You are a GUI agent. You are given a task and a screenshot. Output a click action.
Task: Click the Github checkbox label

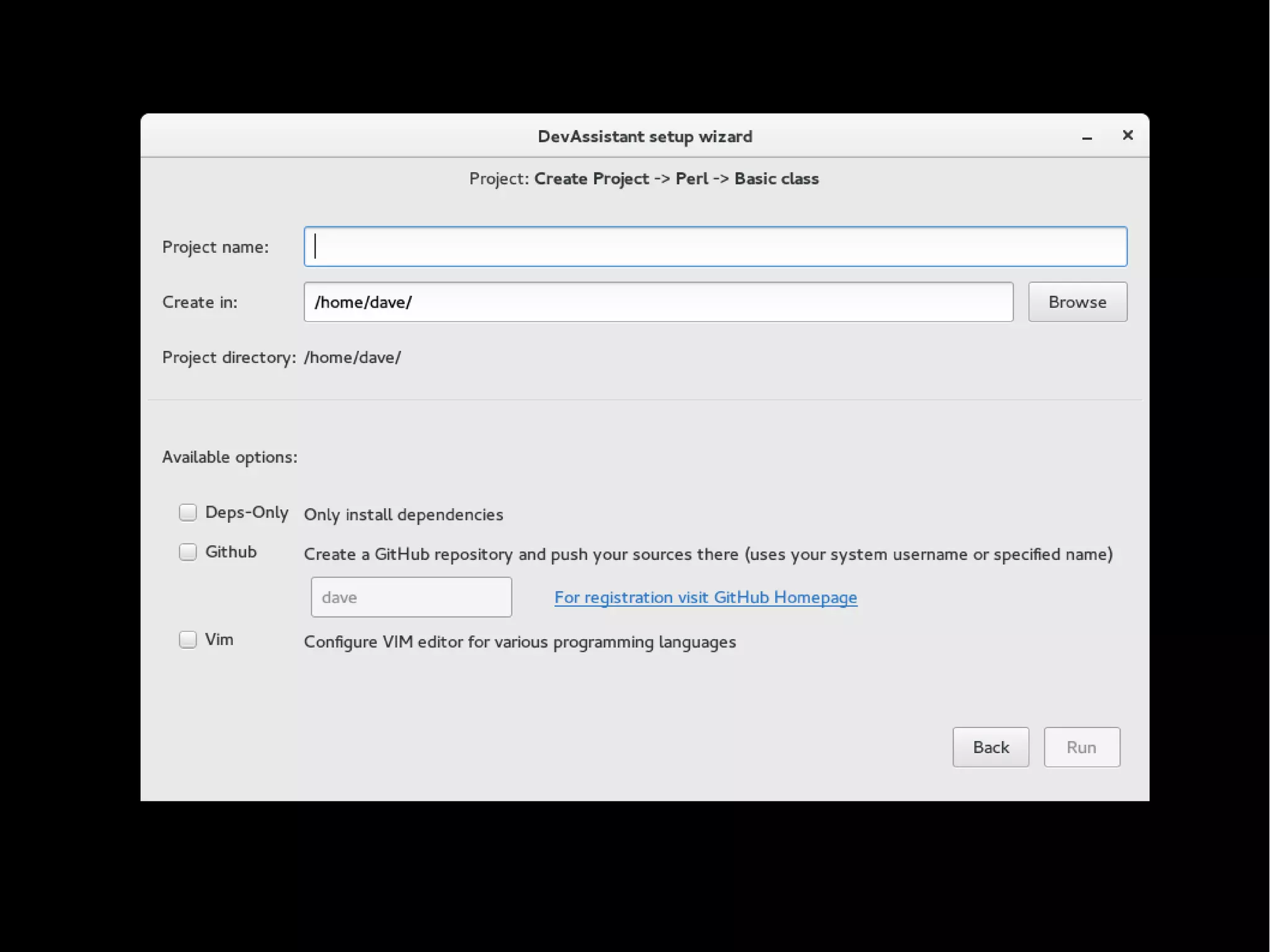[x=231, y=552]
